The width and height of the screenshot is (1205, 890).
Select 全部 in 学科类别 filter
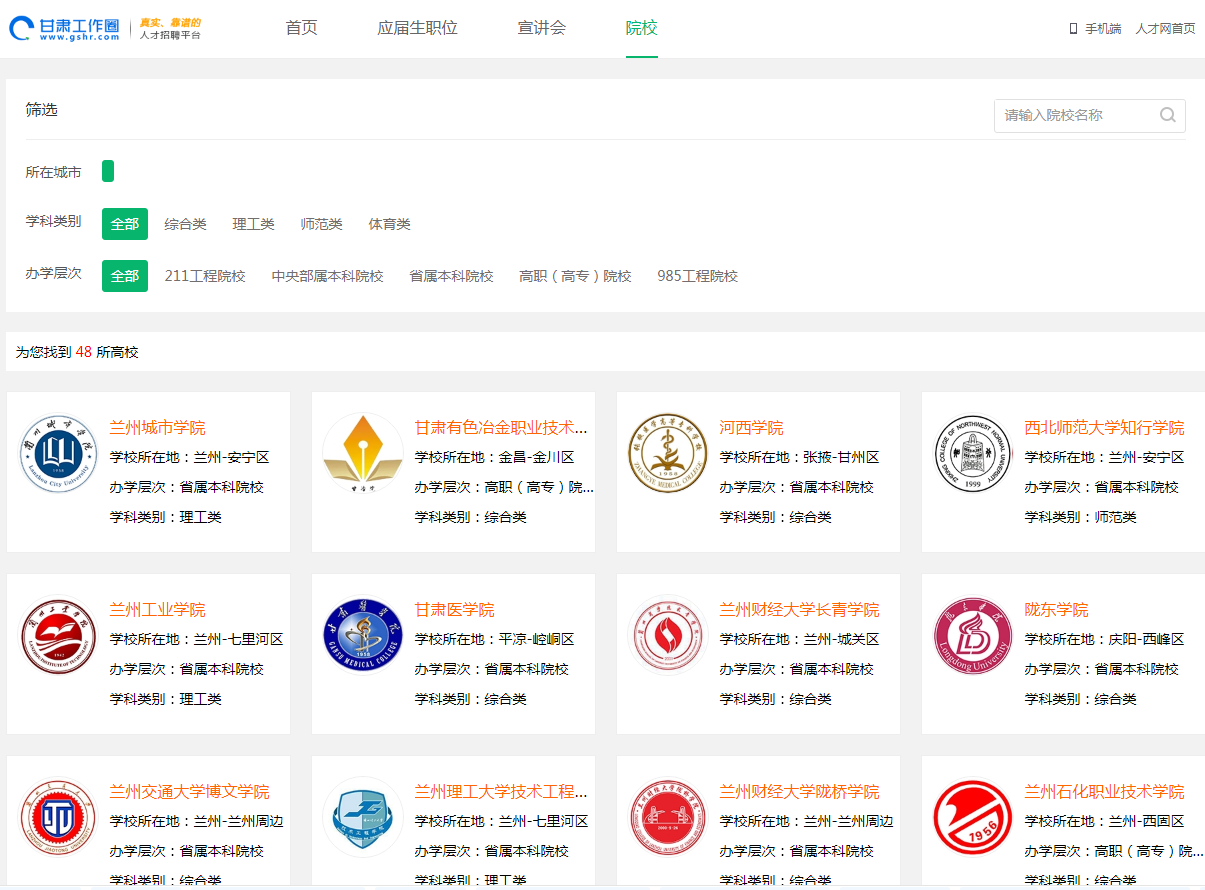(x=125, y=224)
